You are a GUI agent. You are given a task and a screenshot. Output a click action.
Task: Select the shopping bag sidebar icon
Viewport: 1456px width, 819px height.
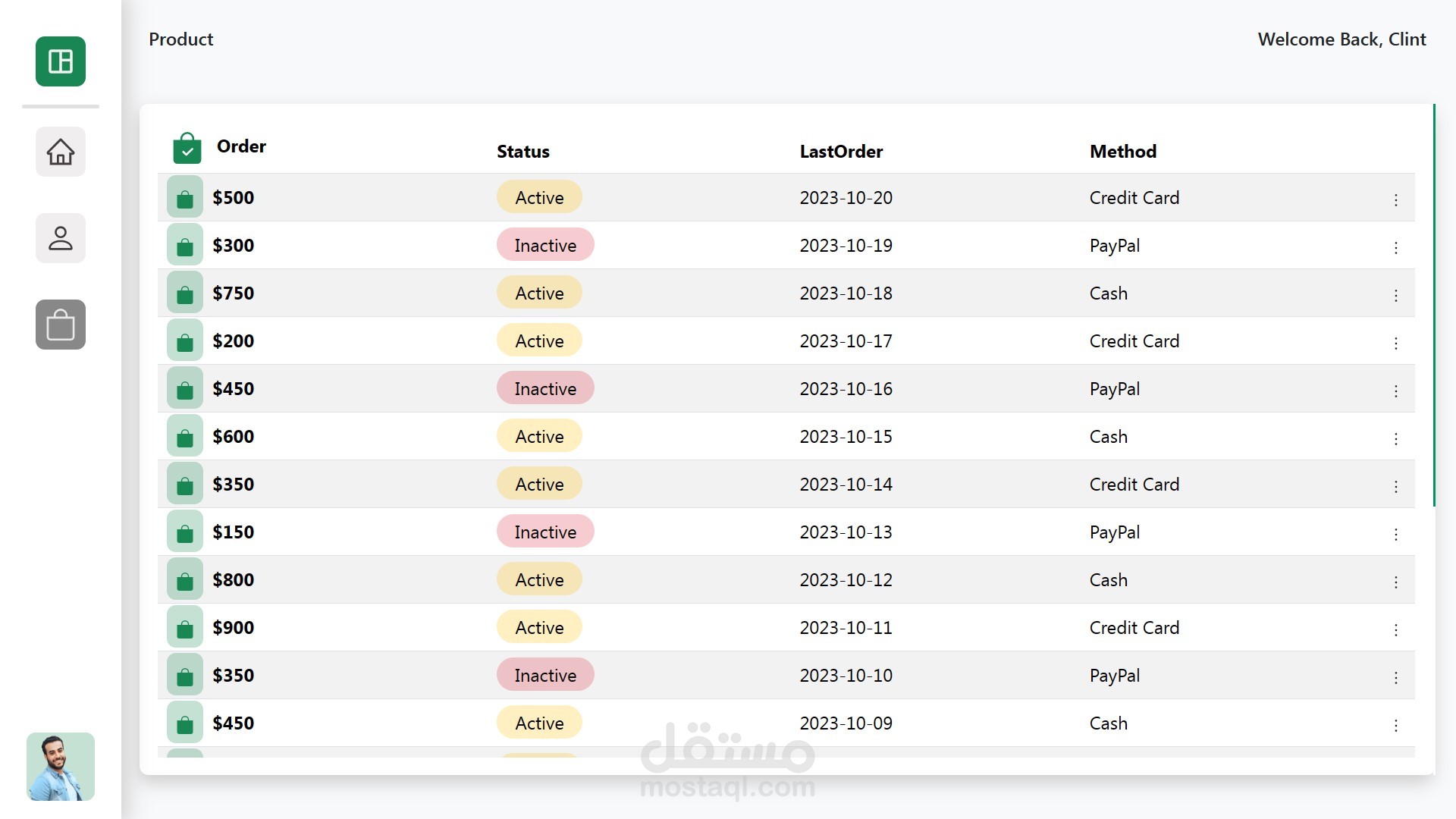61,325
